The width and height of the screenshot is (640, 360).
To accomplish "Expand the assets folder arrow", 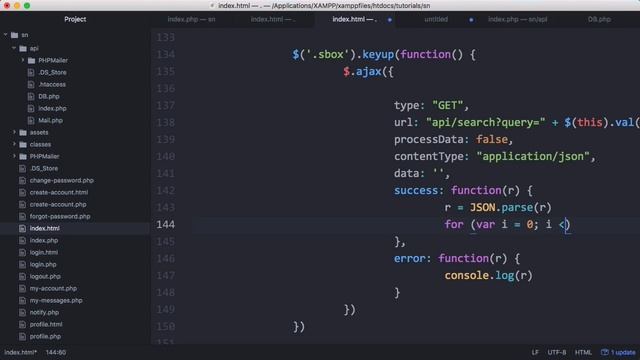I will pyautogui.click(x=14, y=132).
